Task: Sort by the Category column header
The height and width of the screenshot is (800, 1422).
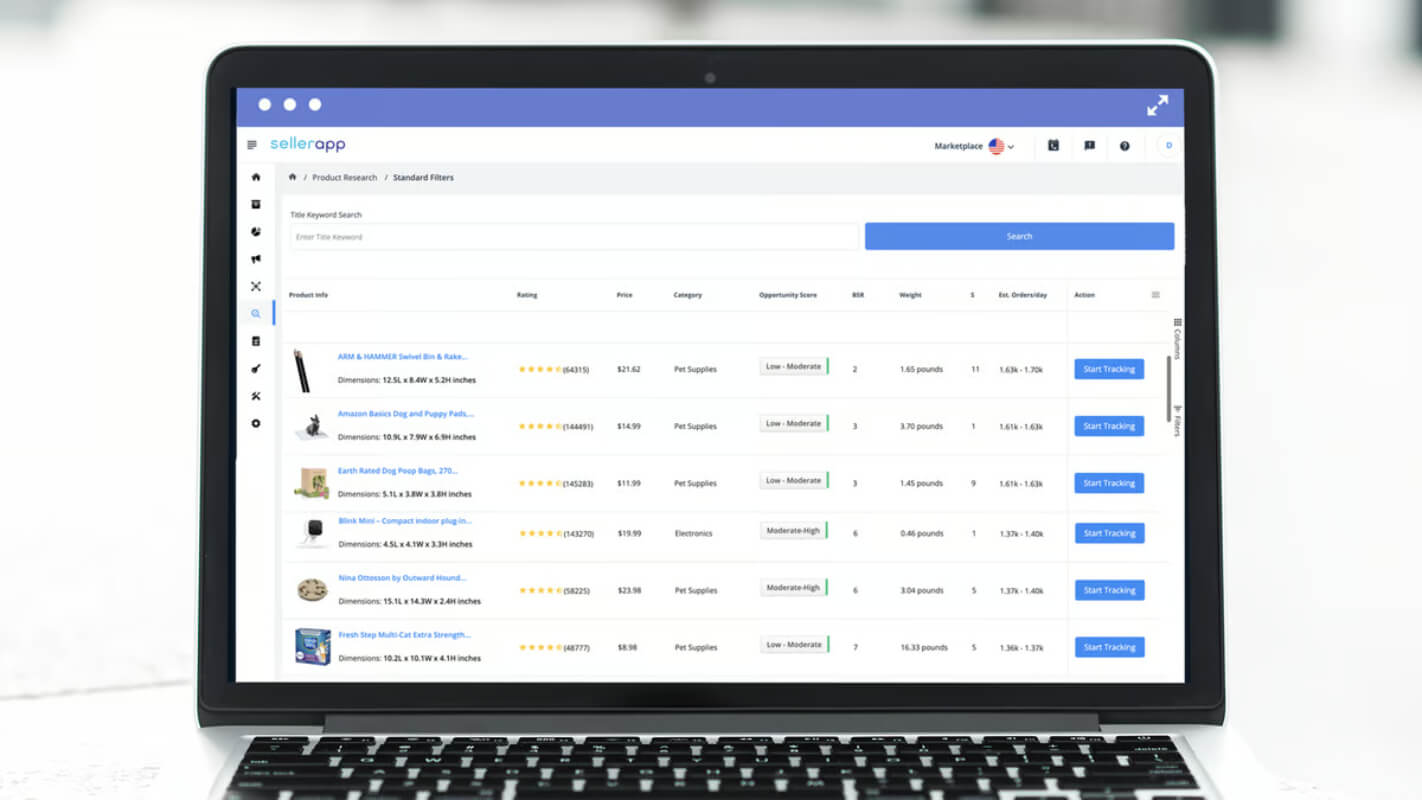Action: [x=688, y=295]
